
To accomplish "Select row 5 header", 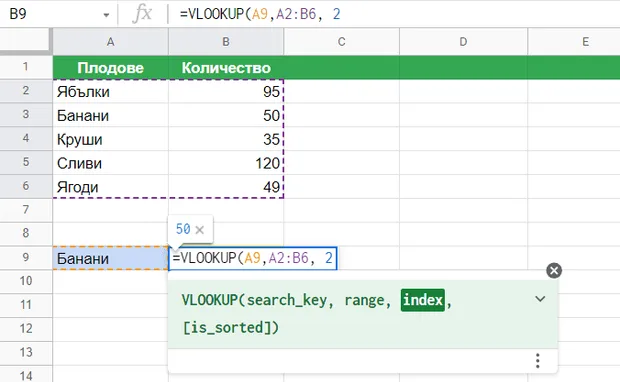I will (x=26, y=162).
